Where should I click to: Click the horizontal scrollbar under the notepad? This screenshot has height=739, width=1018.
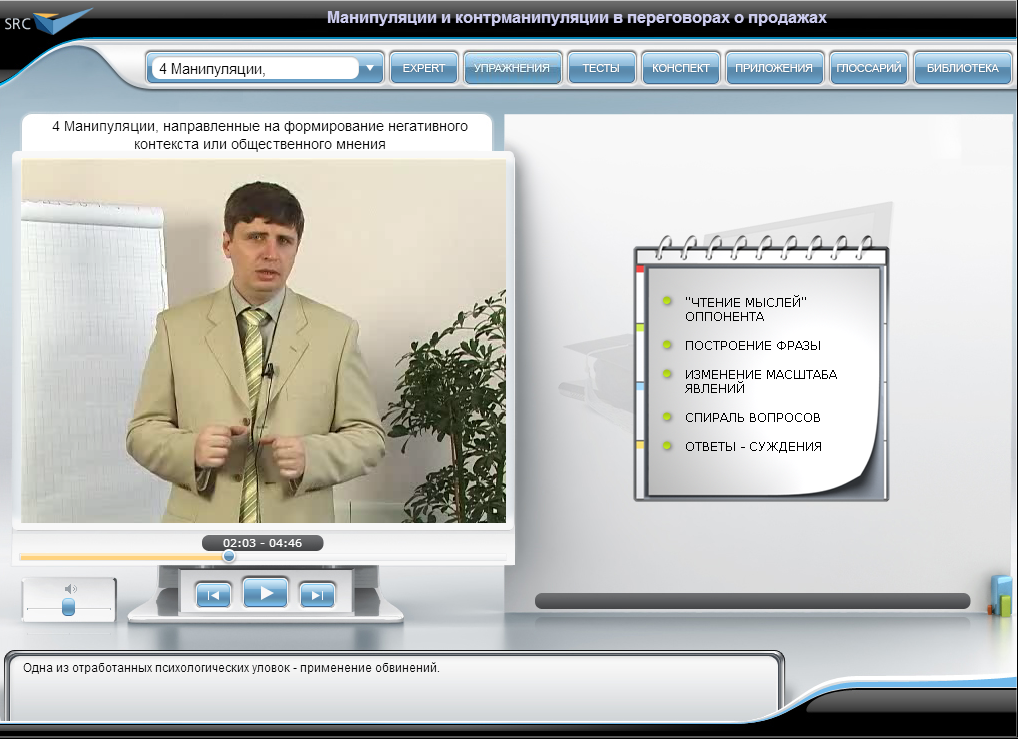[x=752, y=601]
